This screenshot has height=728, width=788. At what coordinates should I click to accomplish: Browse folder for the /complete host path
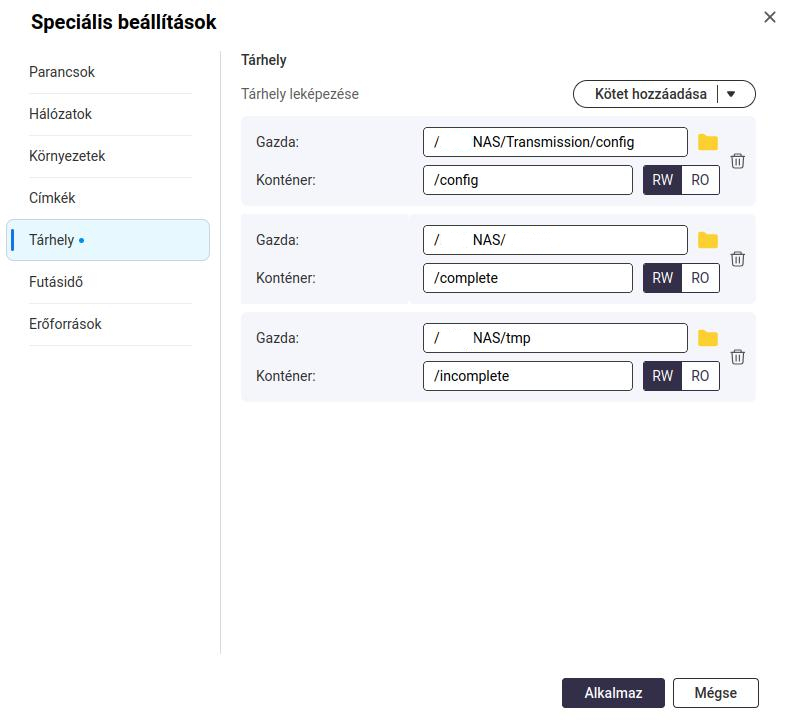pos(708,240)
